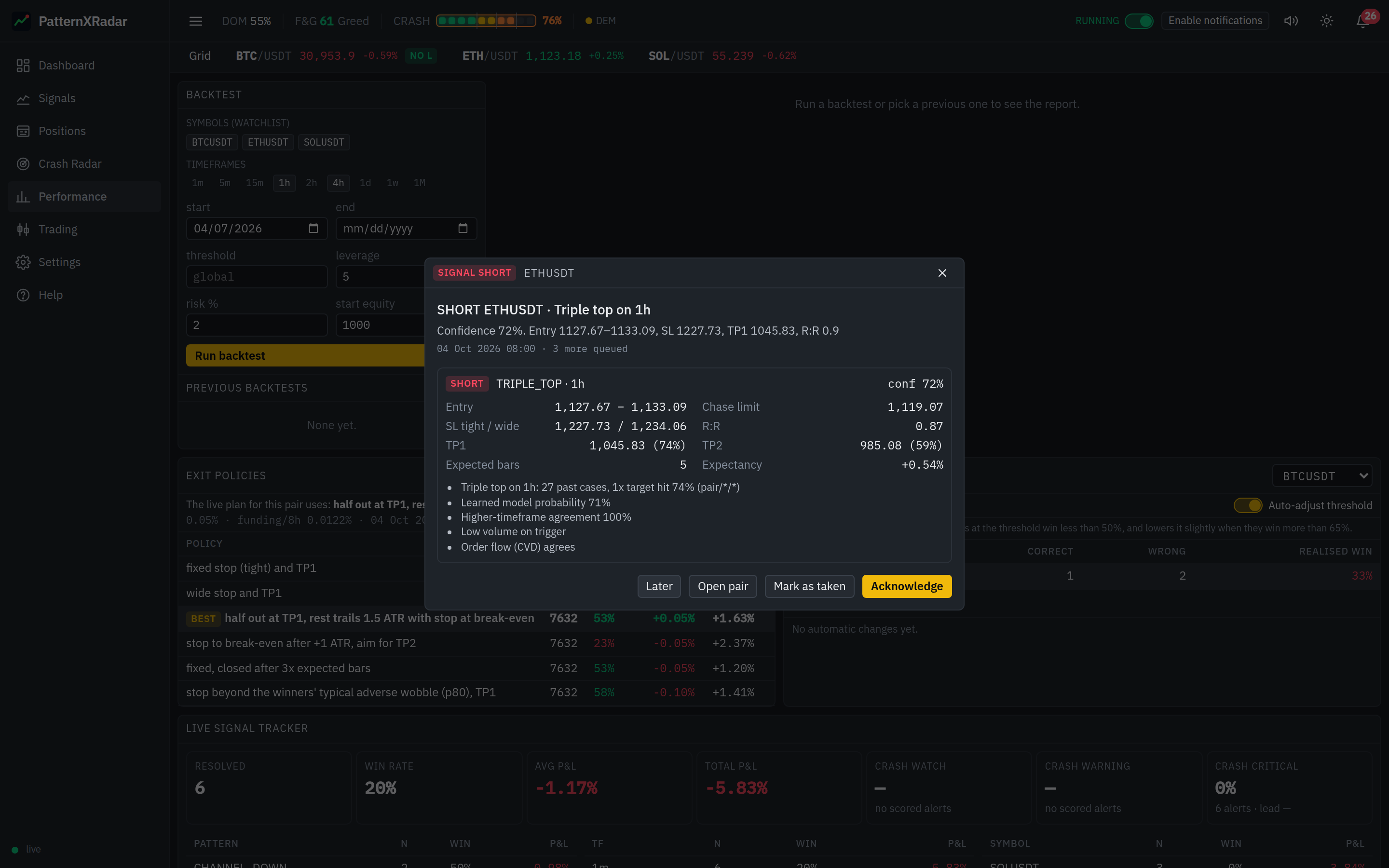Click the Settings gear icon

coord(23,262)
